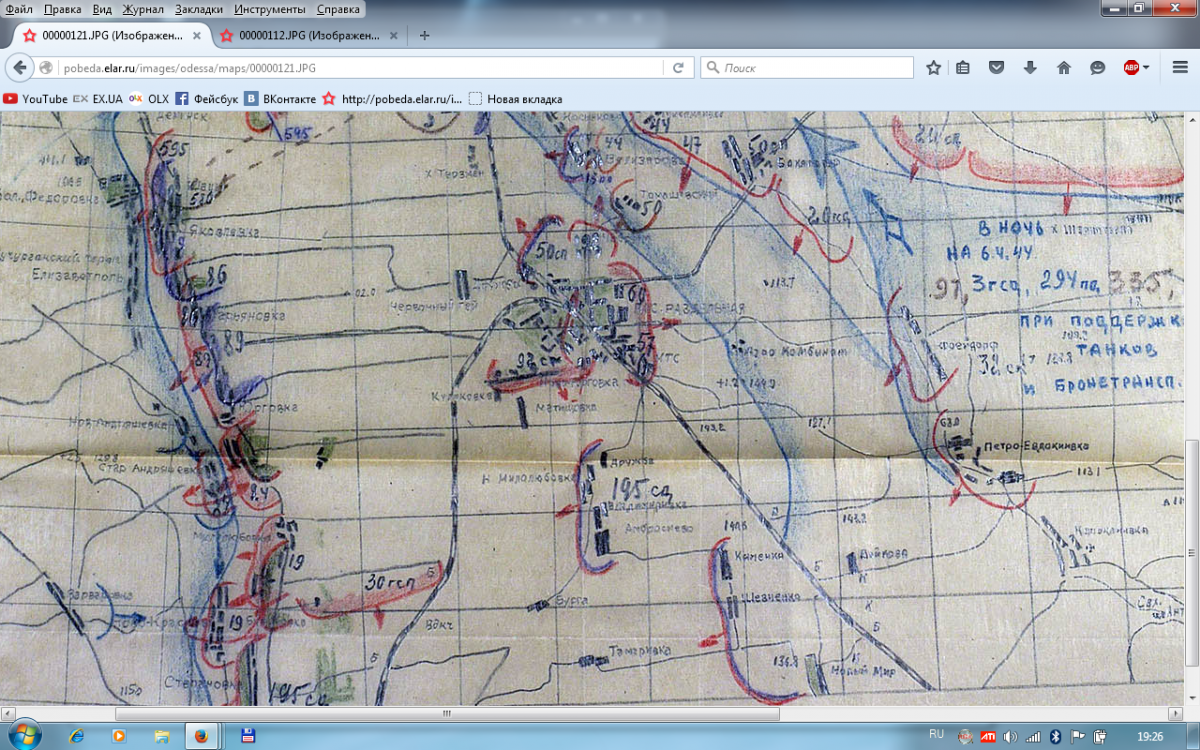Open Windows Media Player from taskbar

[120, 736]
